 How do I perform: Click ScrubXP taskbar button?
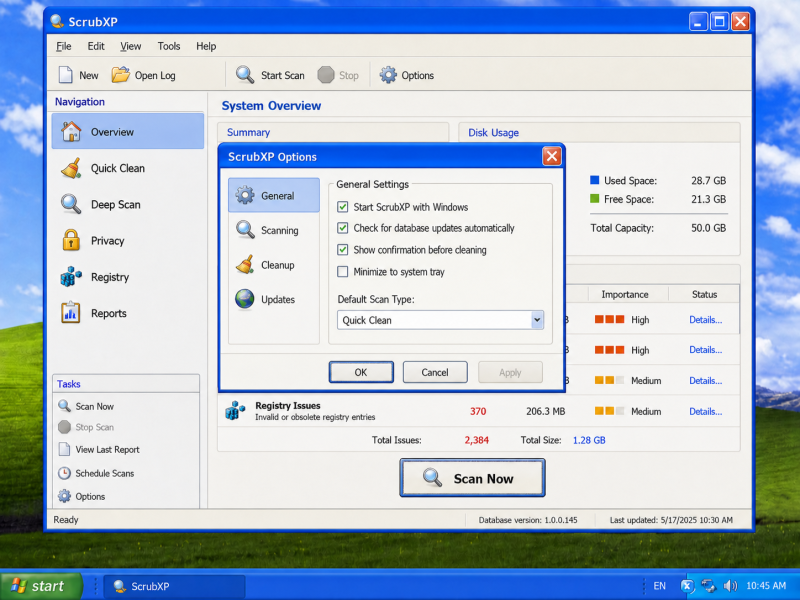(175, 586)
